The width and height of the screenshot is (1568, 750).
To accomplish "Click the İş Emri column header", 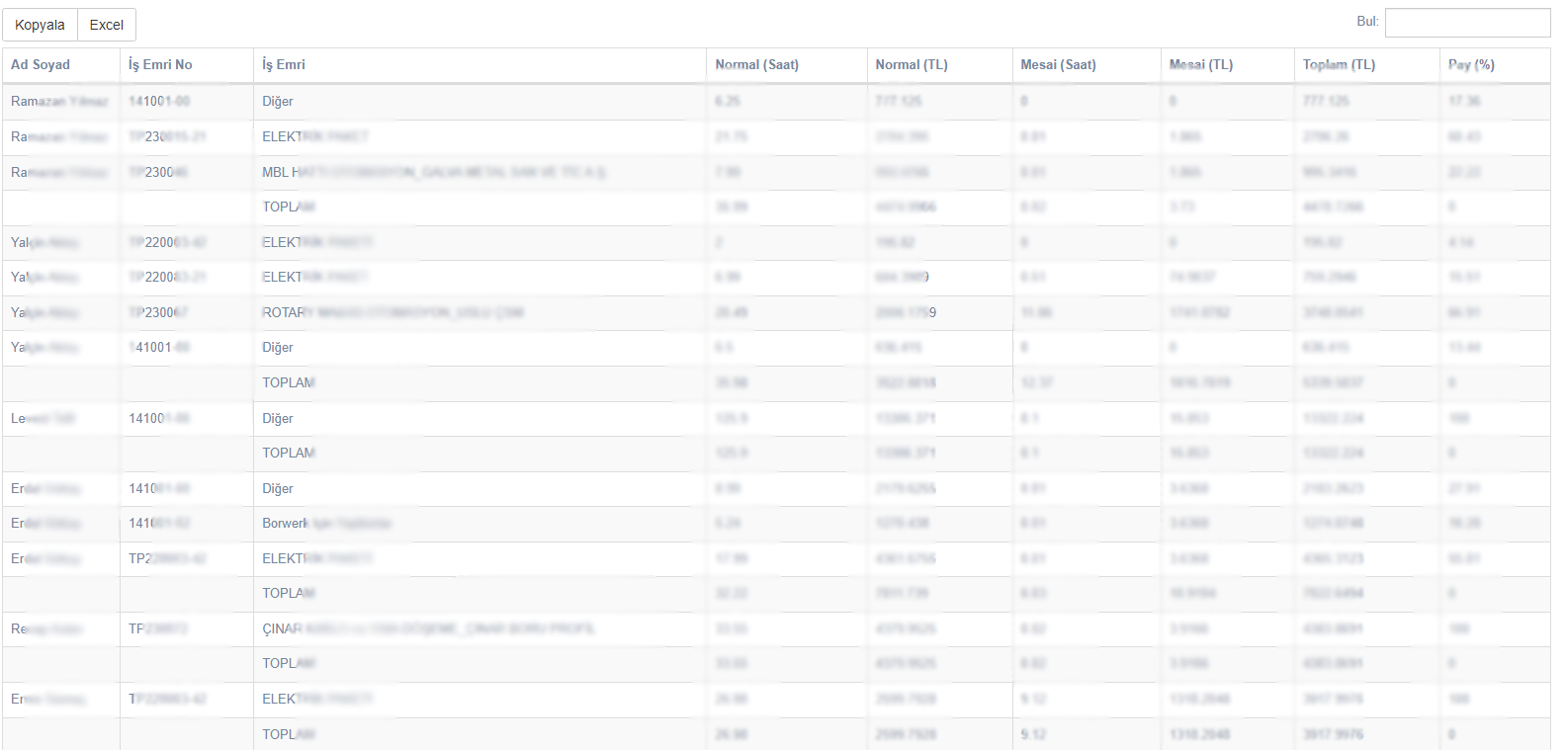I will [x=284, y=64].
